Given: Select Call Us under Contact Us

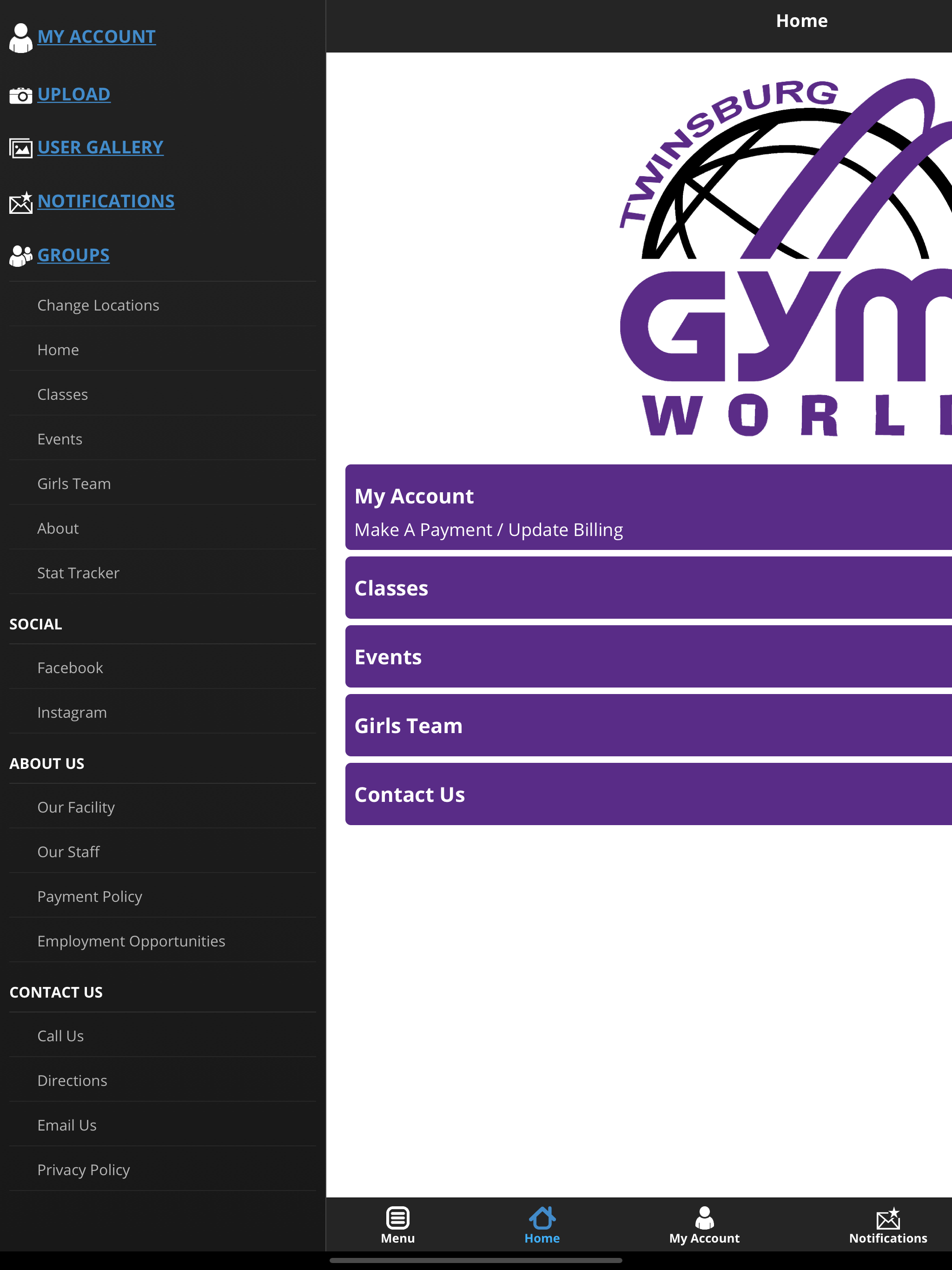Looking at the screenshot, I should 163,1036.
